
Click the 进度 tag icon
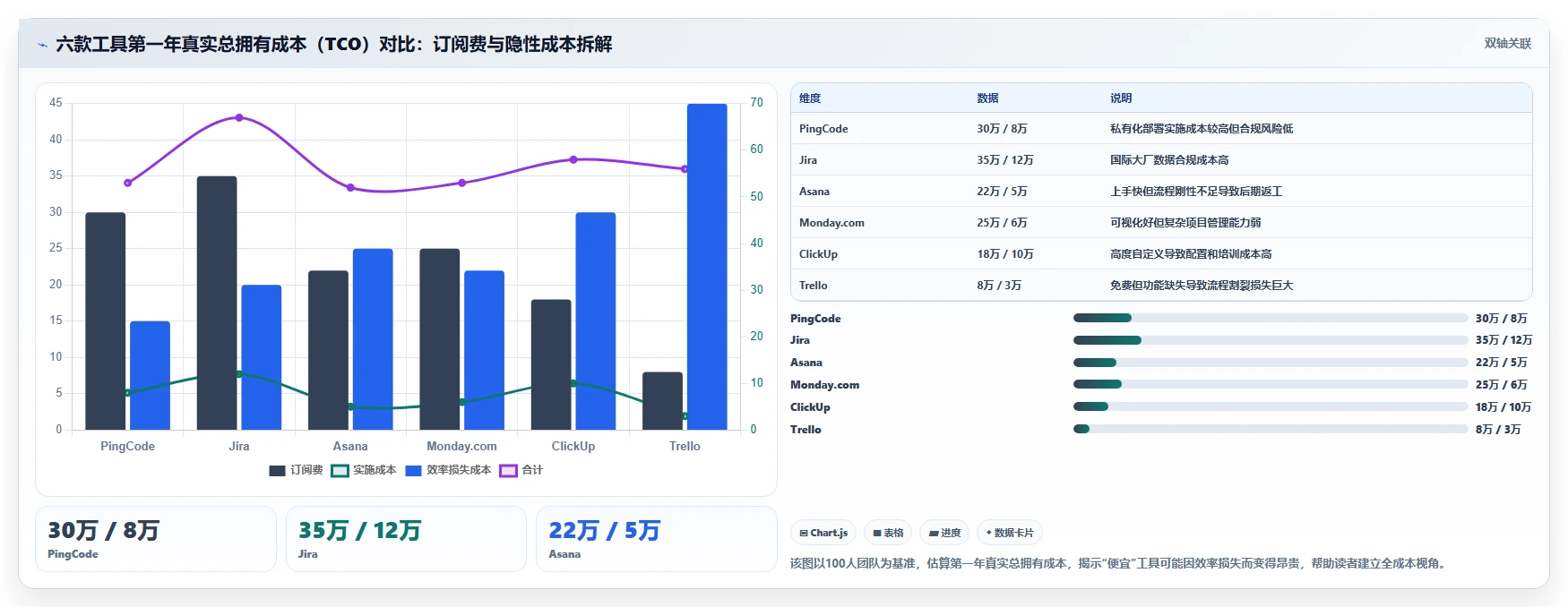click(934, 533)
